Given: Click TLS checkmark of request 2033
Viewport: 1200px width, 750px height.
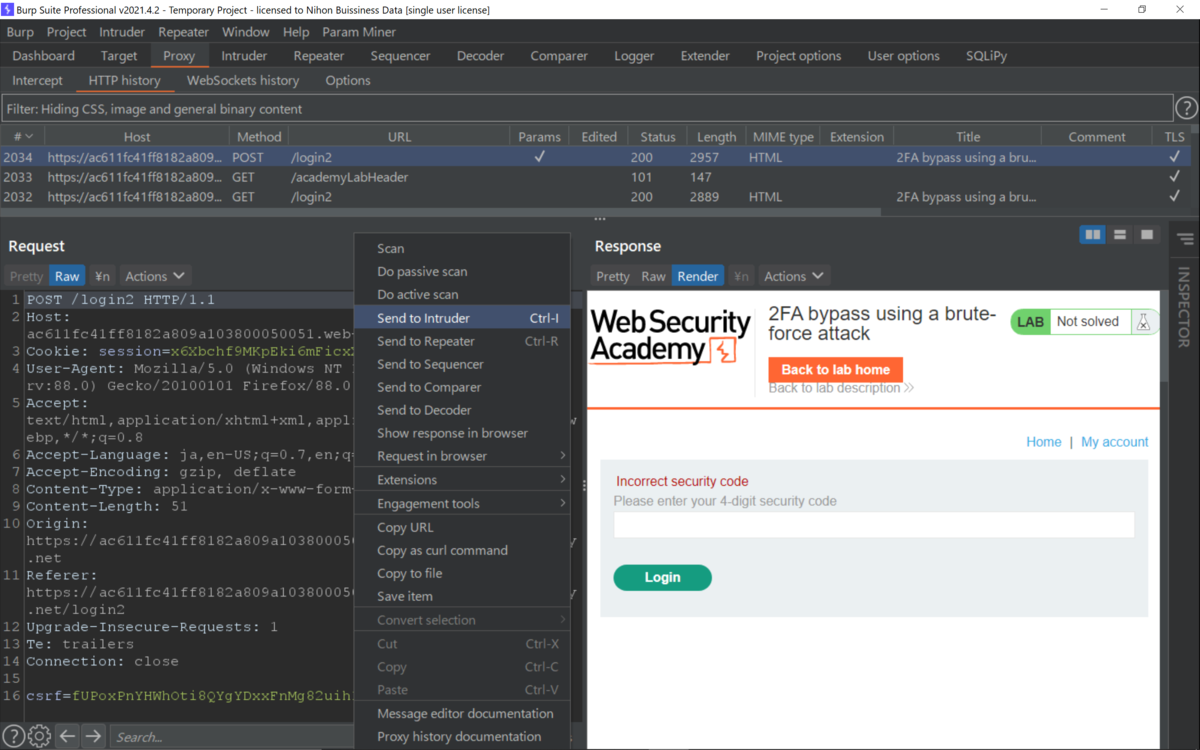Looking at the screenshot, I should tap(1174, 177).
